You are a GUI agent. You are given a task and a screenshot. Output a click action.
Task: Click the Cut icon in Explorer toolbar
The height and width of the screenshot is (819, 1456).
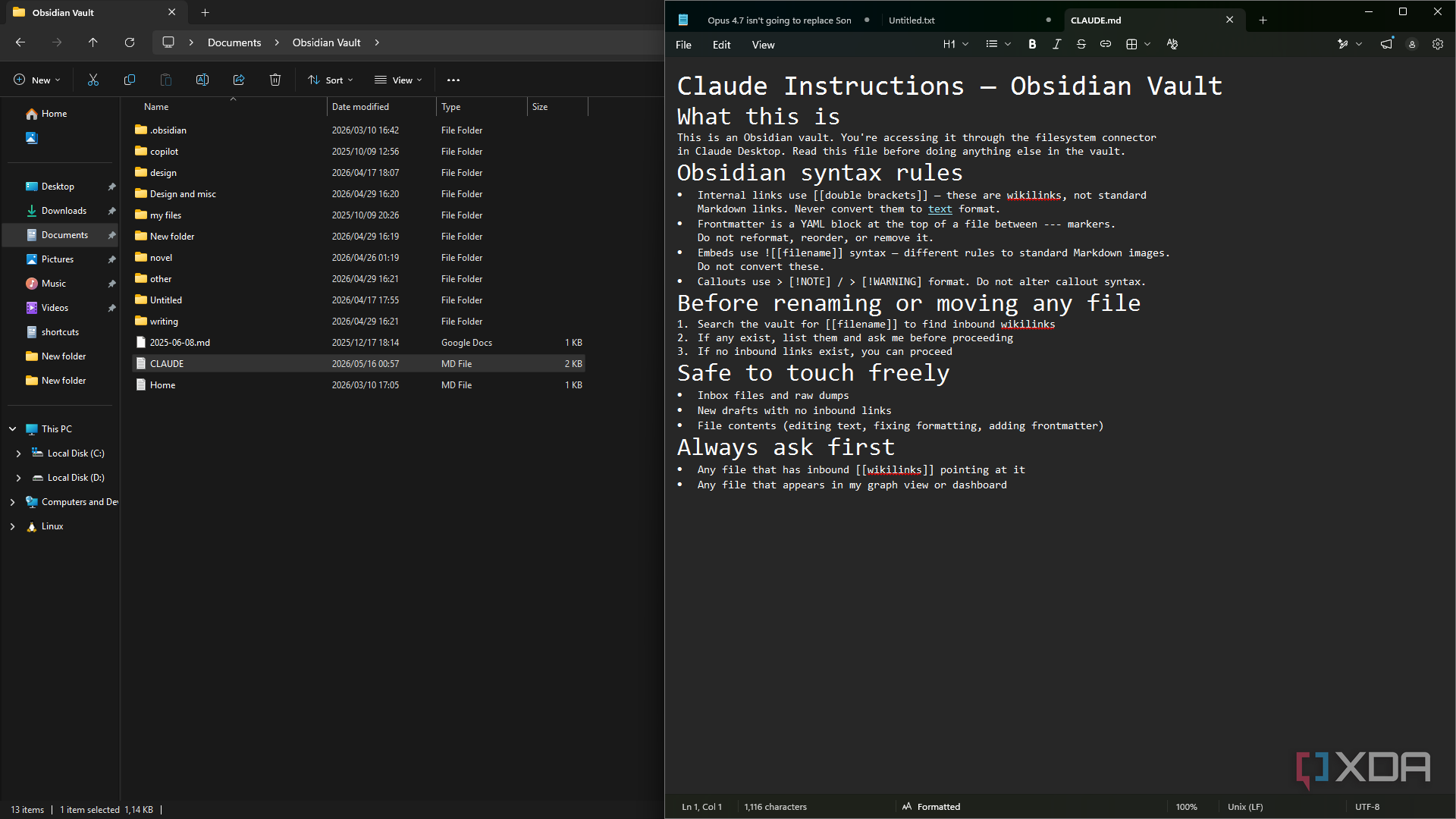coord(93,80)
